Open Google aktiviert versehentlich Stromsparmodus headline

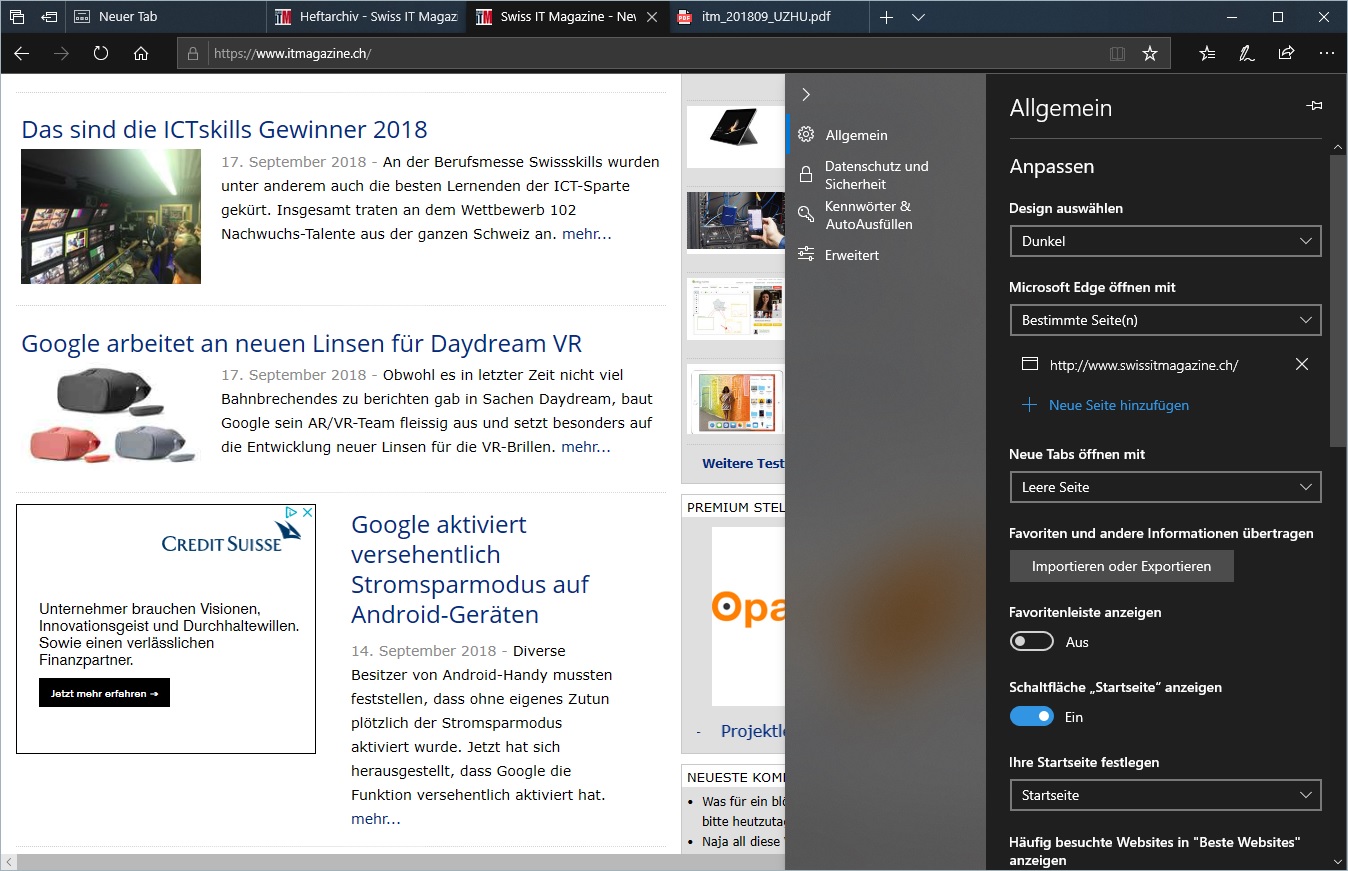(x=470, y=569)
